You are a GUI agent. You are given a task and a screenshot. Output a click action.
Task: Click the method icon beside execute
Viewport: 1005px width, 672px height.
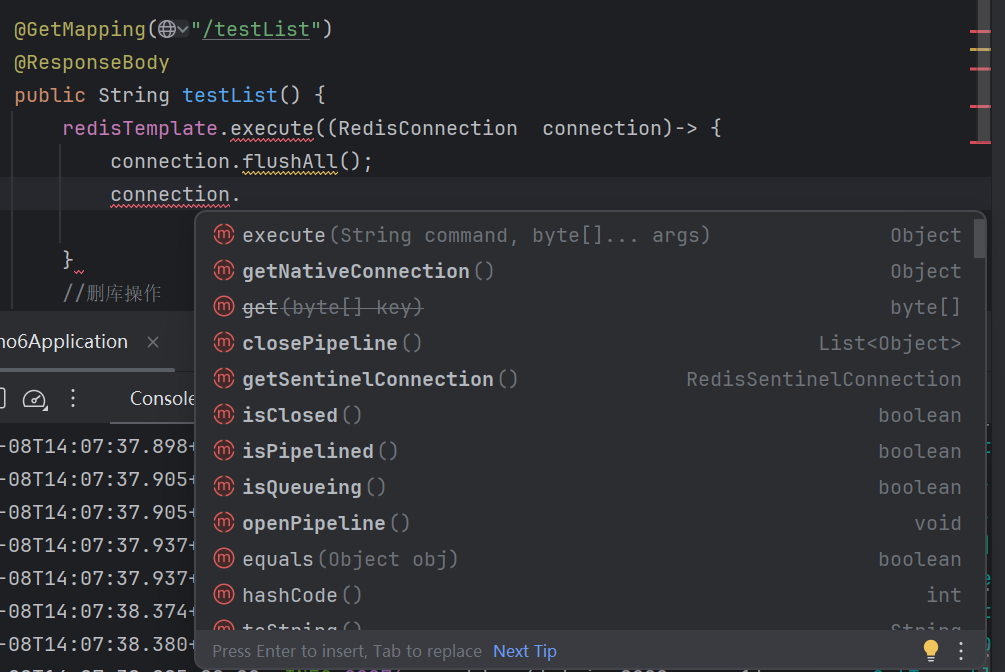tap(224, 235)
